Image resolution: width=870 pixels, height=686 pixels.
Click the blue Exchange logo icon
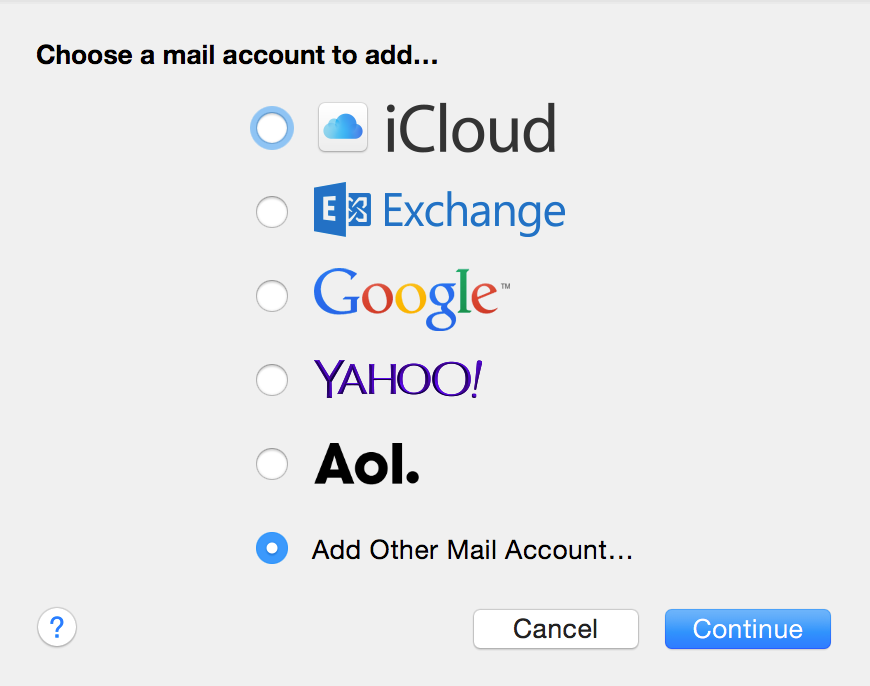pyautogui.click(x=342, y=209)
